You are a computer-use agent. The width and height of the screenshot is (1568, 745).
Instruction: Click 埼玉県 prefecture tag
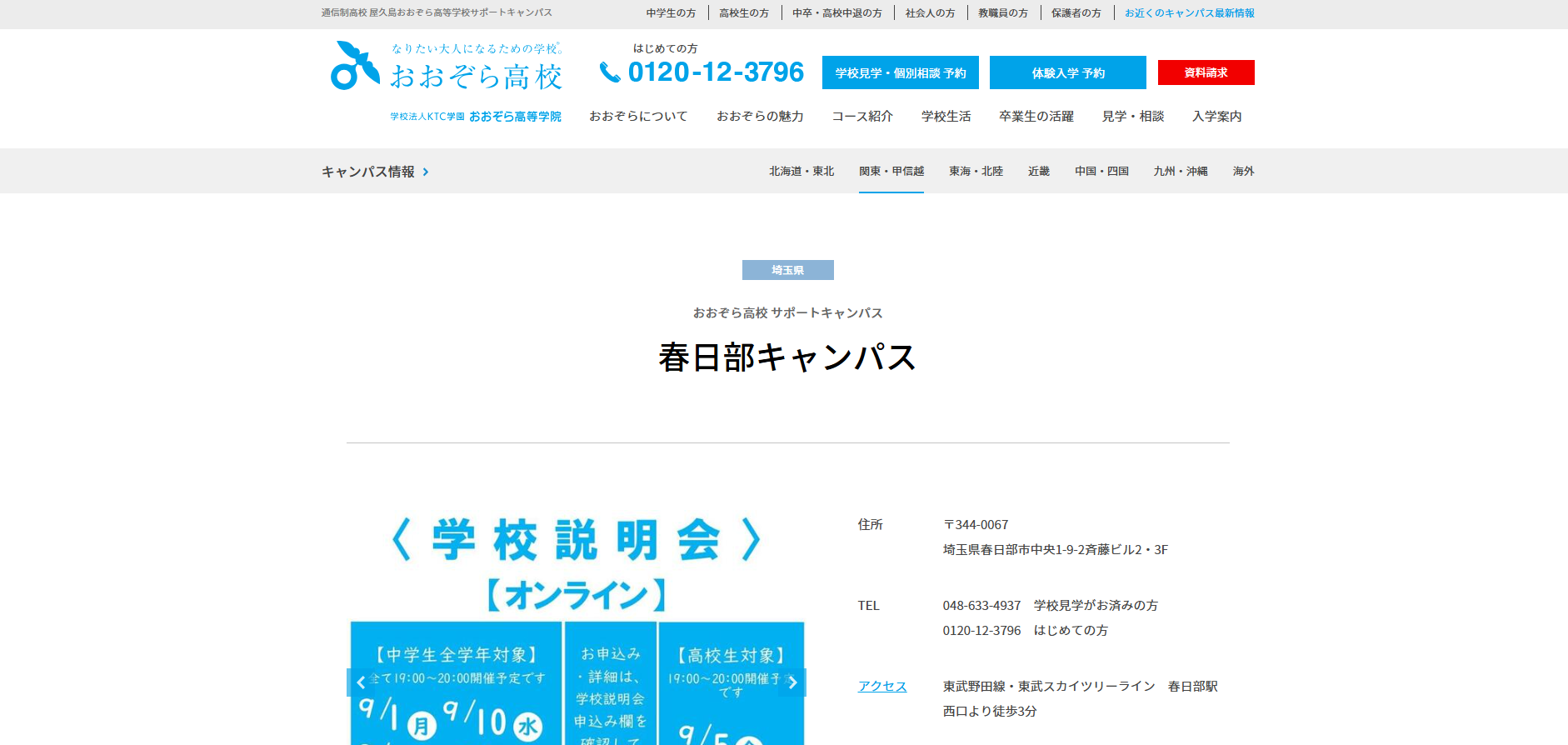[x=788, y=270]
